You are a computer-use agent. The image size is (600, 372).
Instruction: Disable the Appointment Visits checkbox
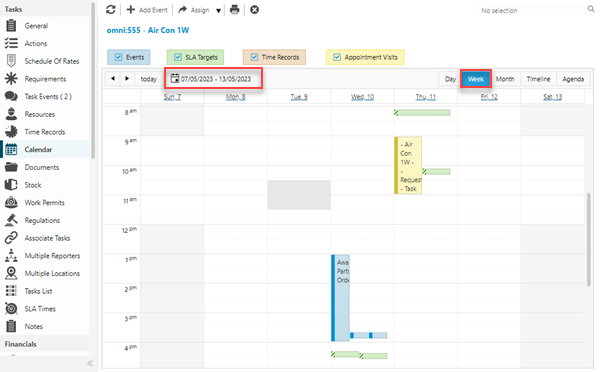pyautogui.click(x=337, y=57)
